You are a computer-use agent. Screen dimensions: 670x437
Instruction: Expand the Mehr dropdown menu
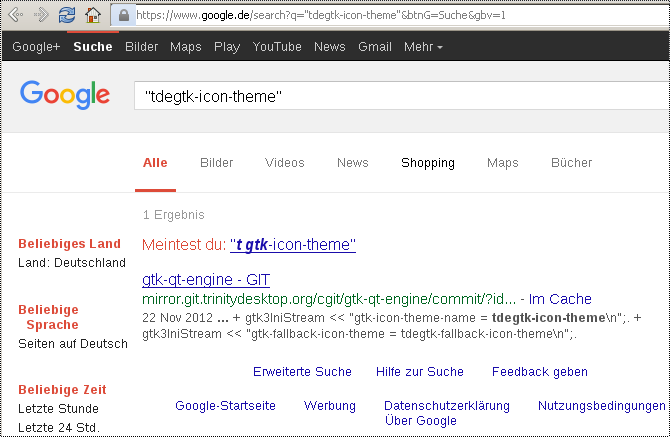coord(423,47)
